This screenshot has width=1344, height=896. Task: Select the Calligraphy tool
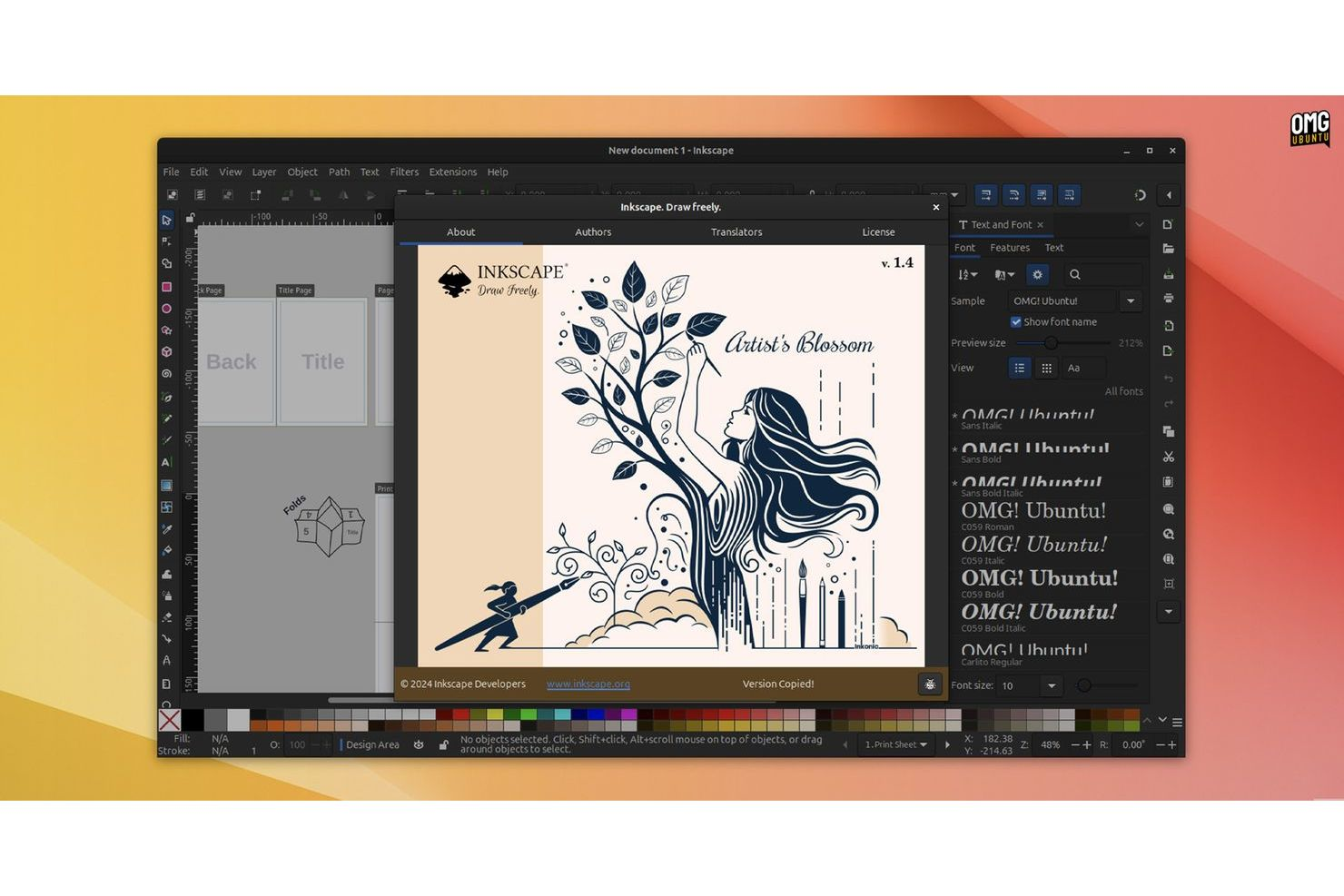point(166,440)
